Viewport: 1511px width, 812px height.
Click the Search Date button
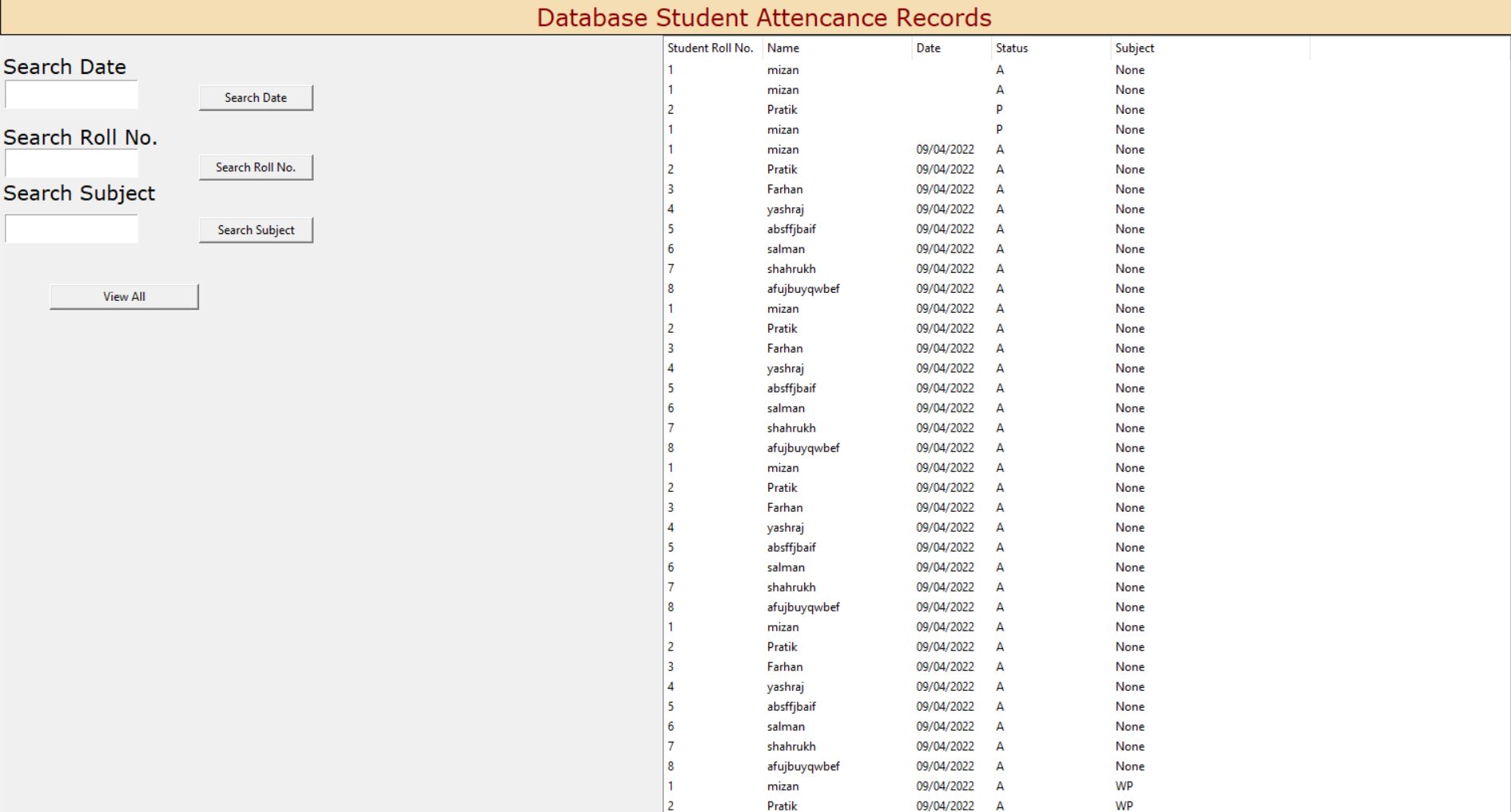[256, 98]
